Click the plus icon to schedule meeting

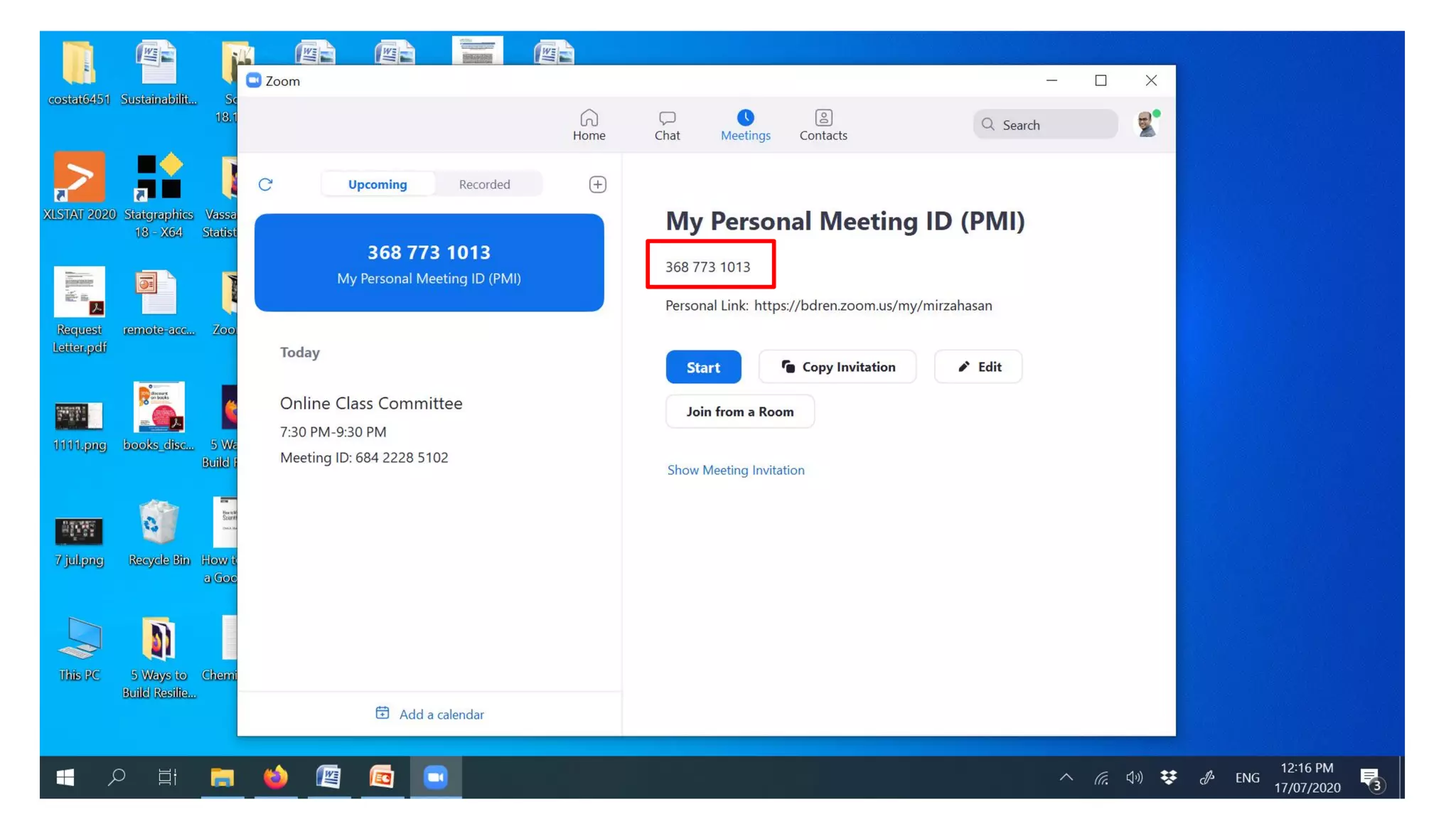click(597, 184)
